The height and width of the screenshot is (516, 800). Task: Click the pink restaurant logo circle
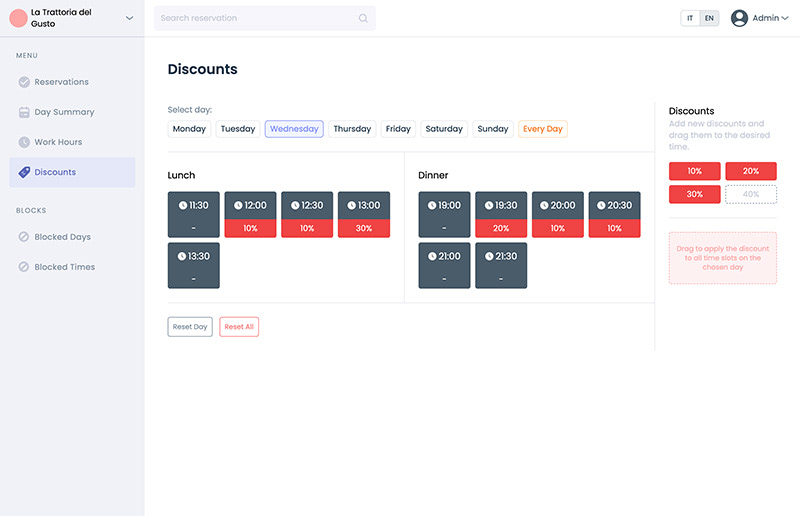(x=18, y=18)
